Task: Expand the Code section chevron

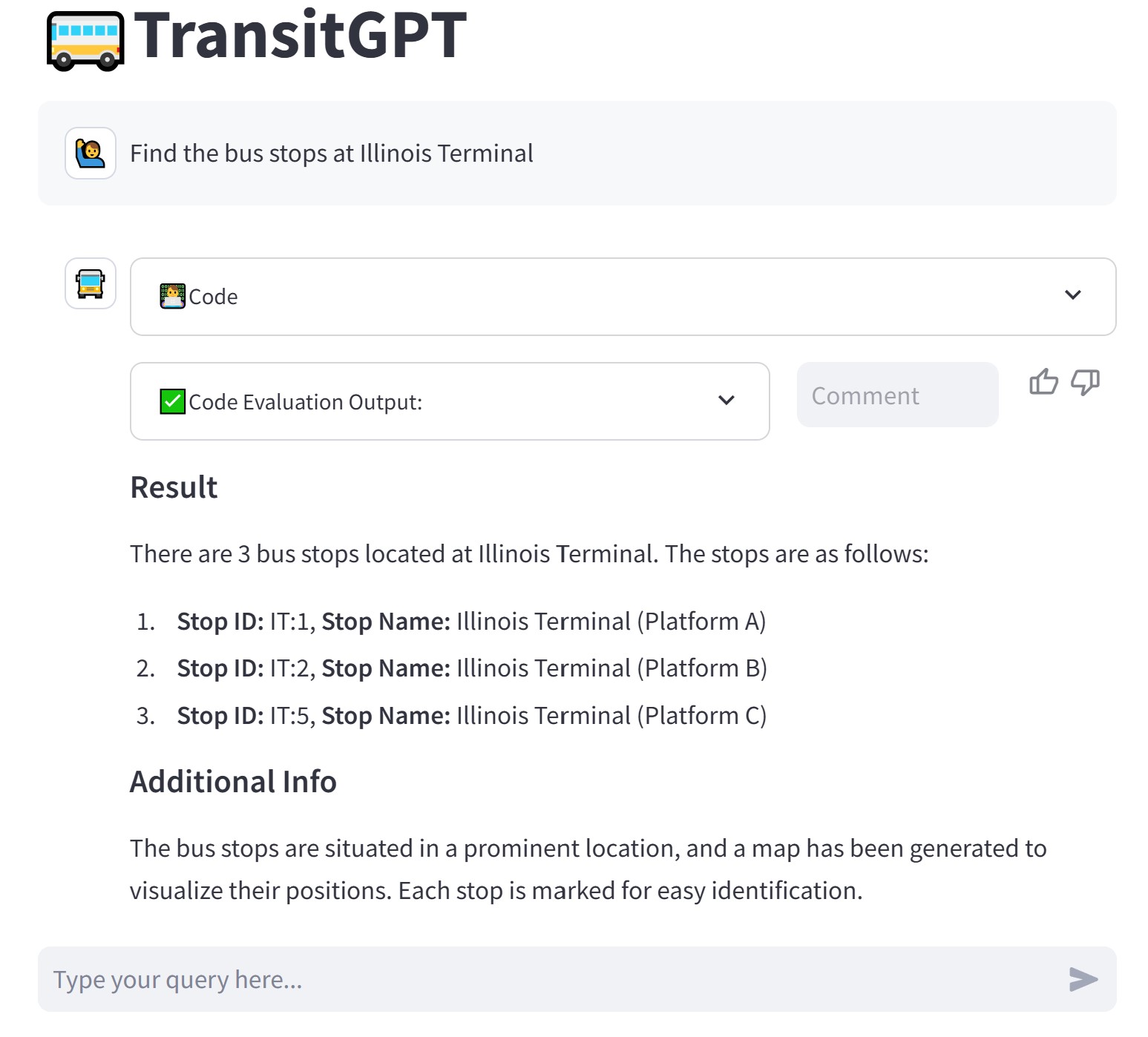Action: tap(1072, 295)
